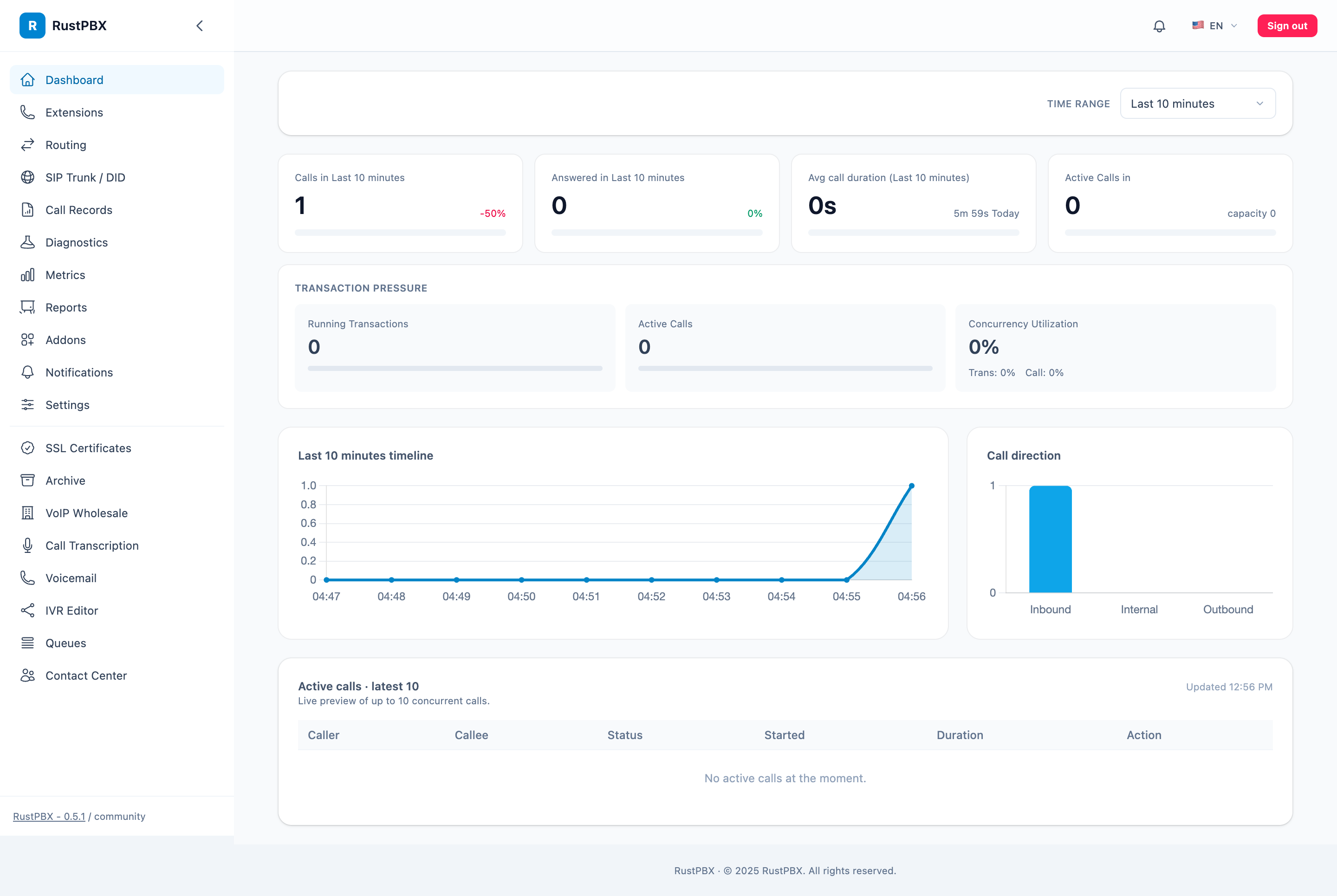The width and height of the screenshot is (1337, 896).
Task: Open the Time Range dropdown
Action: click(1198, 104)
